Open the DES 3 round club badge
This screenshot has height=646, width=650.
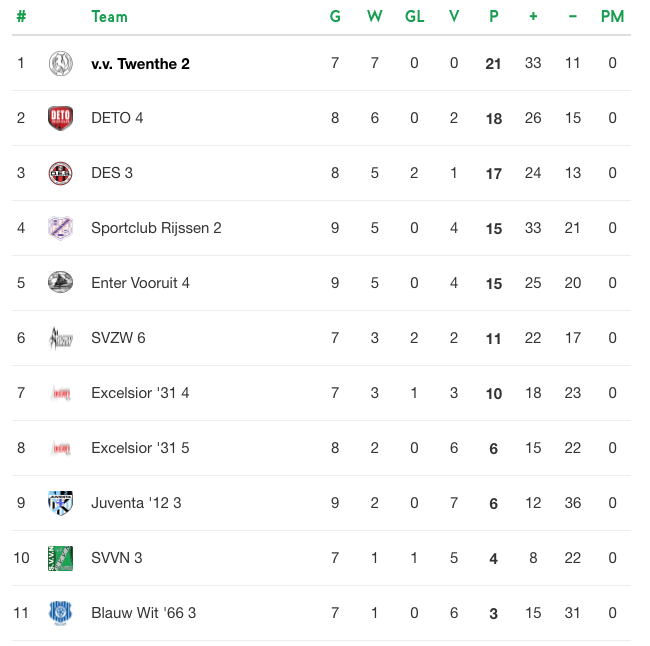coord(61,173)
